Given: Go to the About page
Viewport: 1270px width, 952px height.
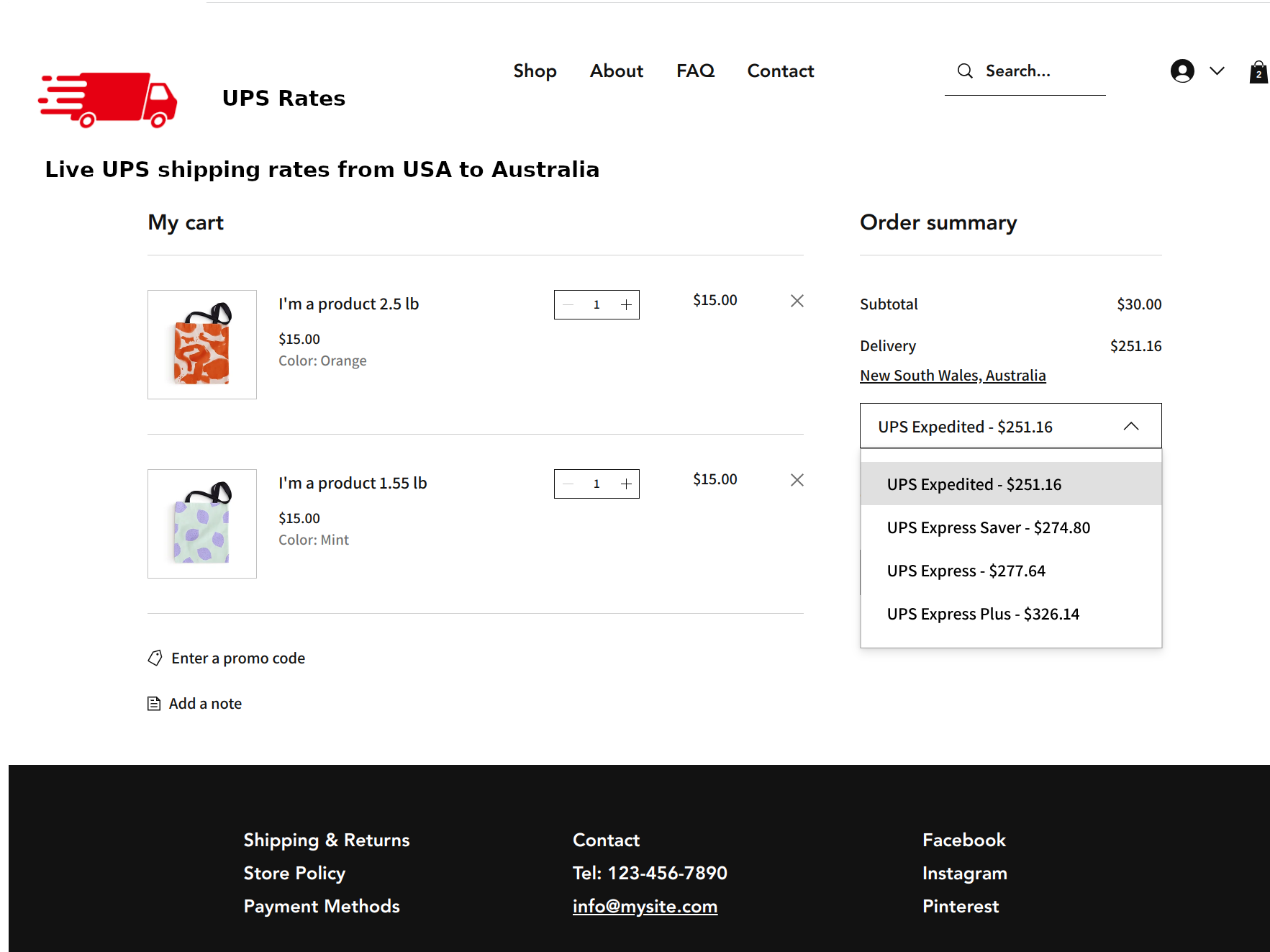Looking at the screenshot, I should pos(617,71).
